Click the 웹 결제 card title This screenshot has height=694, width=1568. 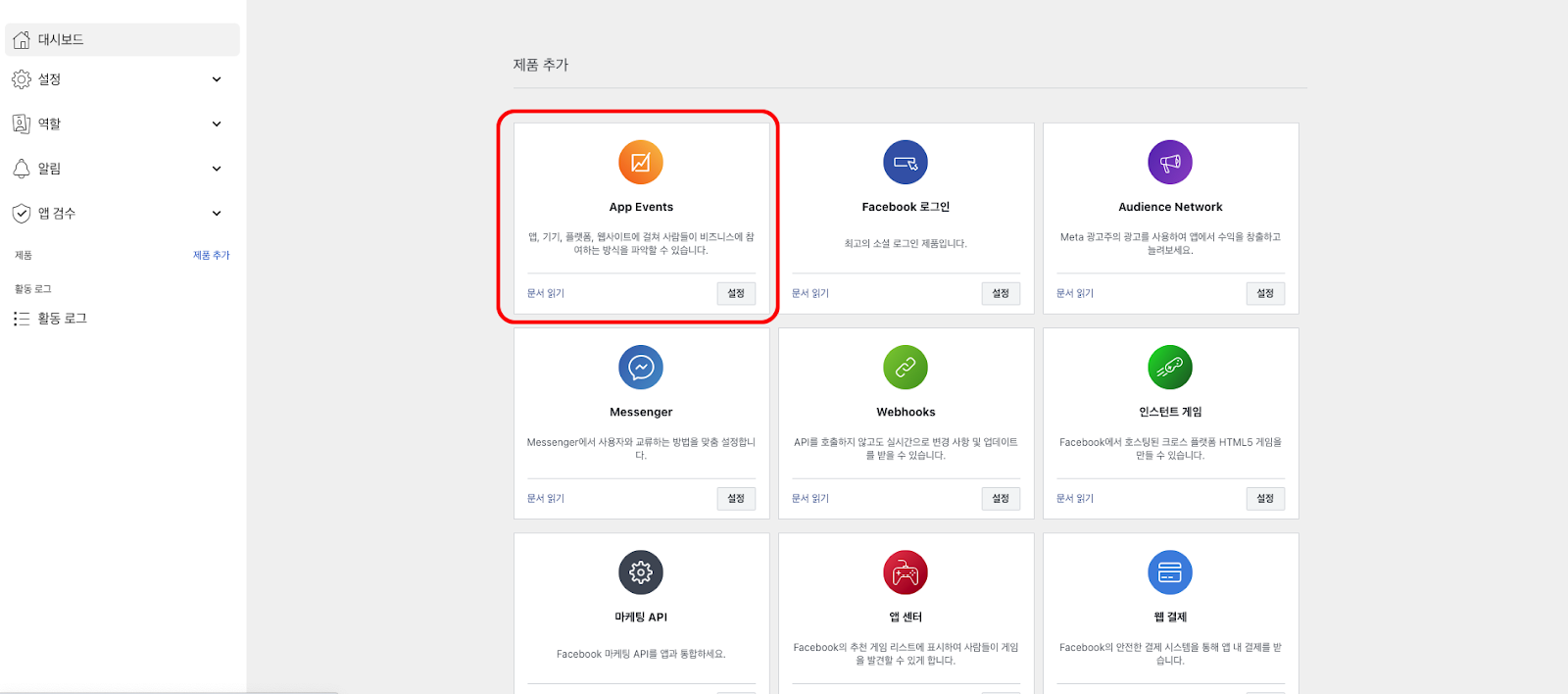point(1170,617)
